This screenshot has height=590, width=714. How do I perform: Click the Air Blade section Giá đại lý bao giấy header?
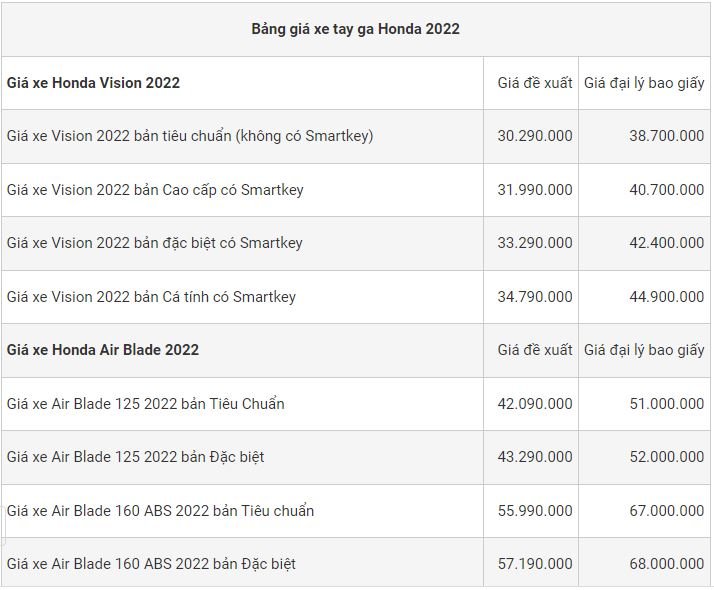(644, 350)
